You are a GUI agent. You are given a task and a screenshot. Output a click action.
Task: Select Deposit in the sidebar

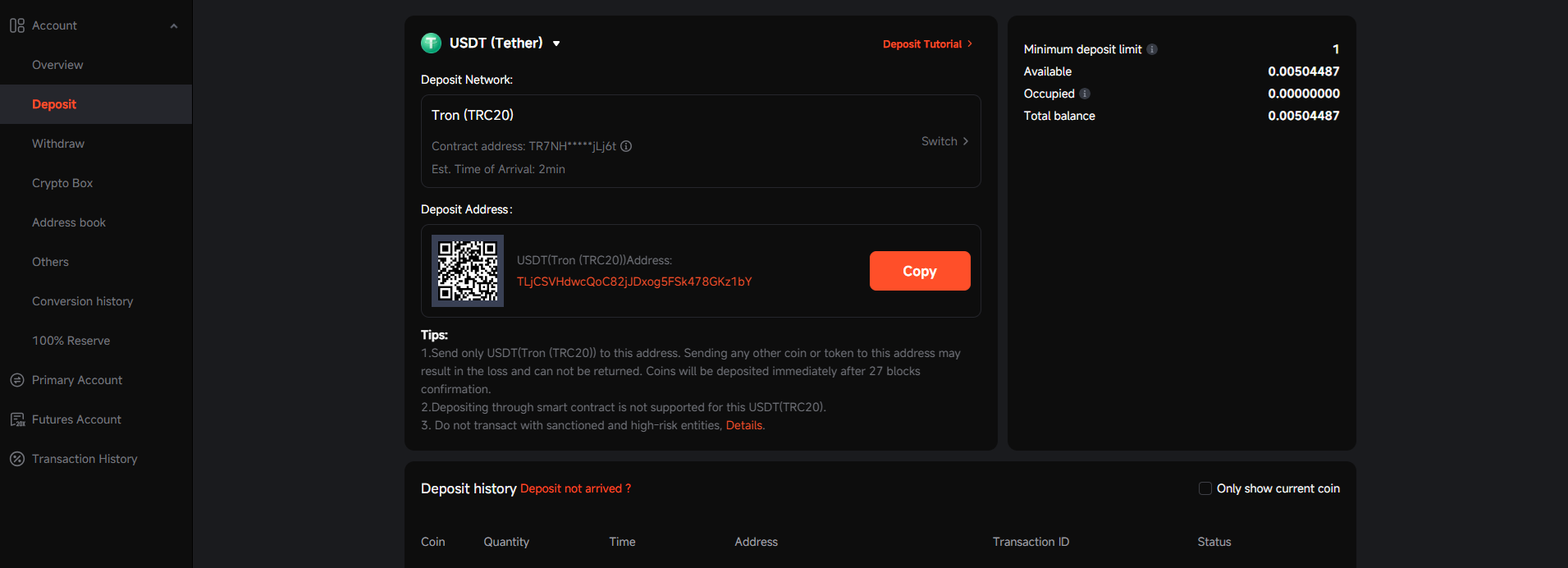coord(96,104)
